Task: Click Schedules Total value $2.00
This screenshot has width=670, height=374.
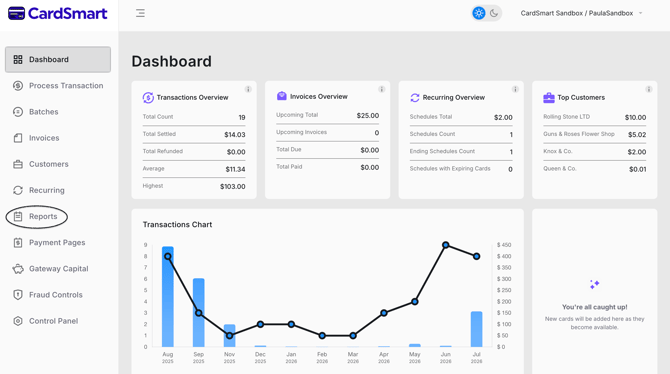Action: coord(503,117)
